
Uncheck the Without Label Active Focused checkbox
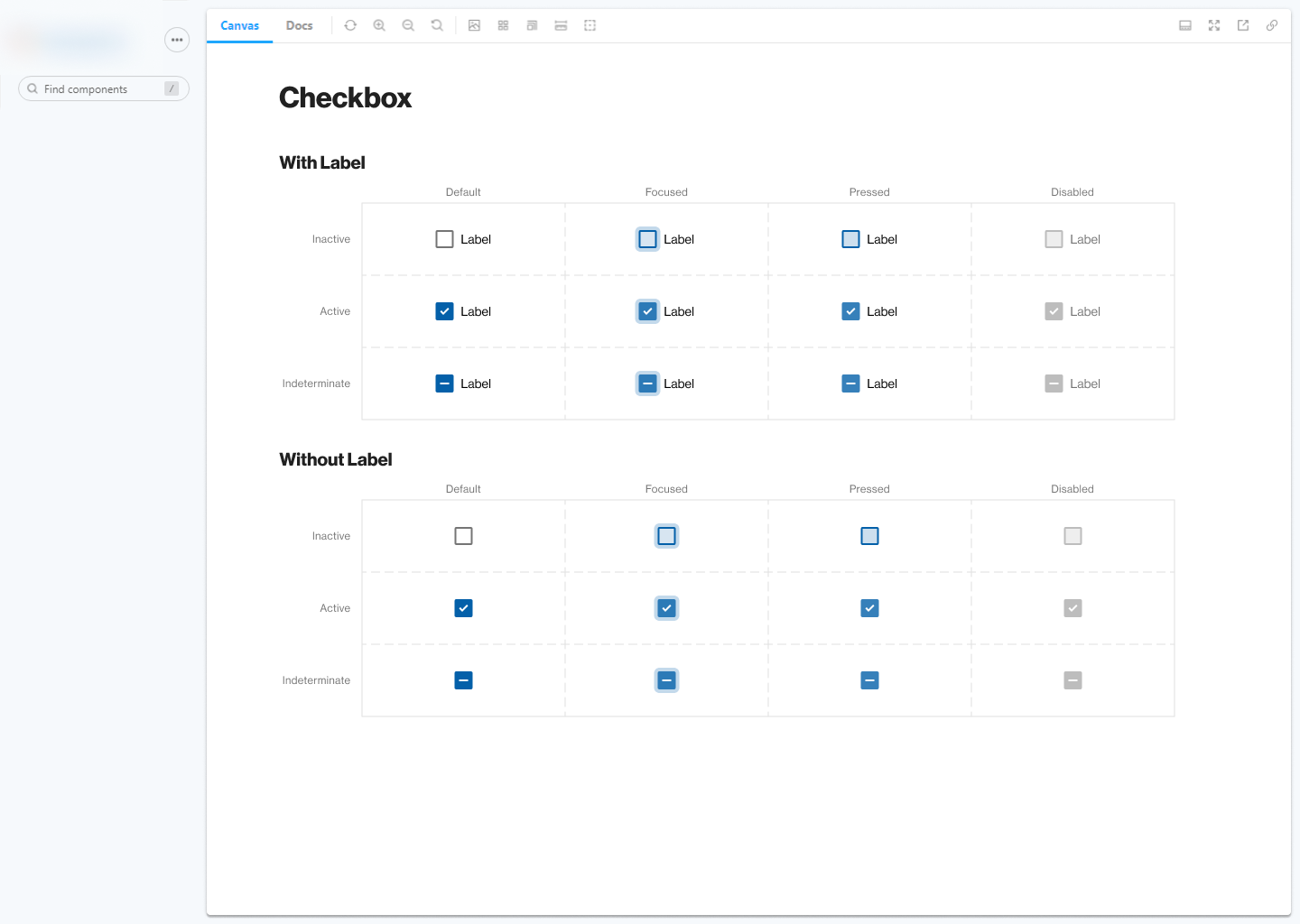tap(666, 608)
